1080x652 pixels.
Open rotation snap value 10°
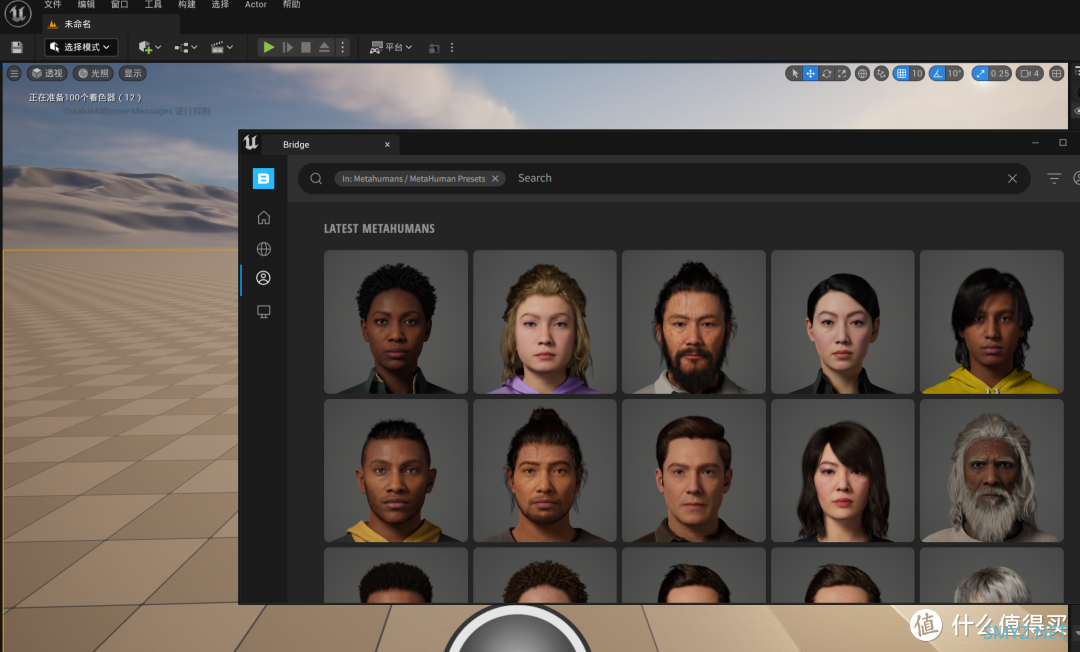pyautogui.click(x=954, y=73)
